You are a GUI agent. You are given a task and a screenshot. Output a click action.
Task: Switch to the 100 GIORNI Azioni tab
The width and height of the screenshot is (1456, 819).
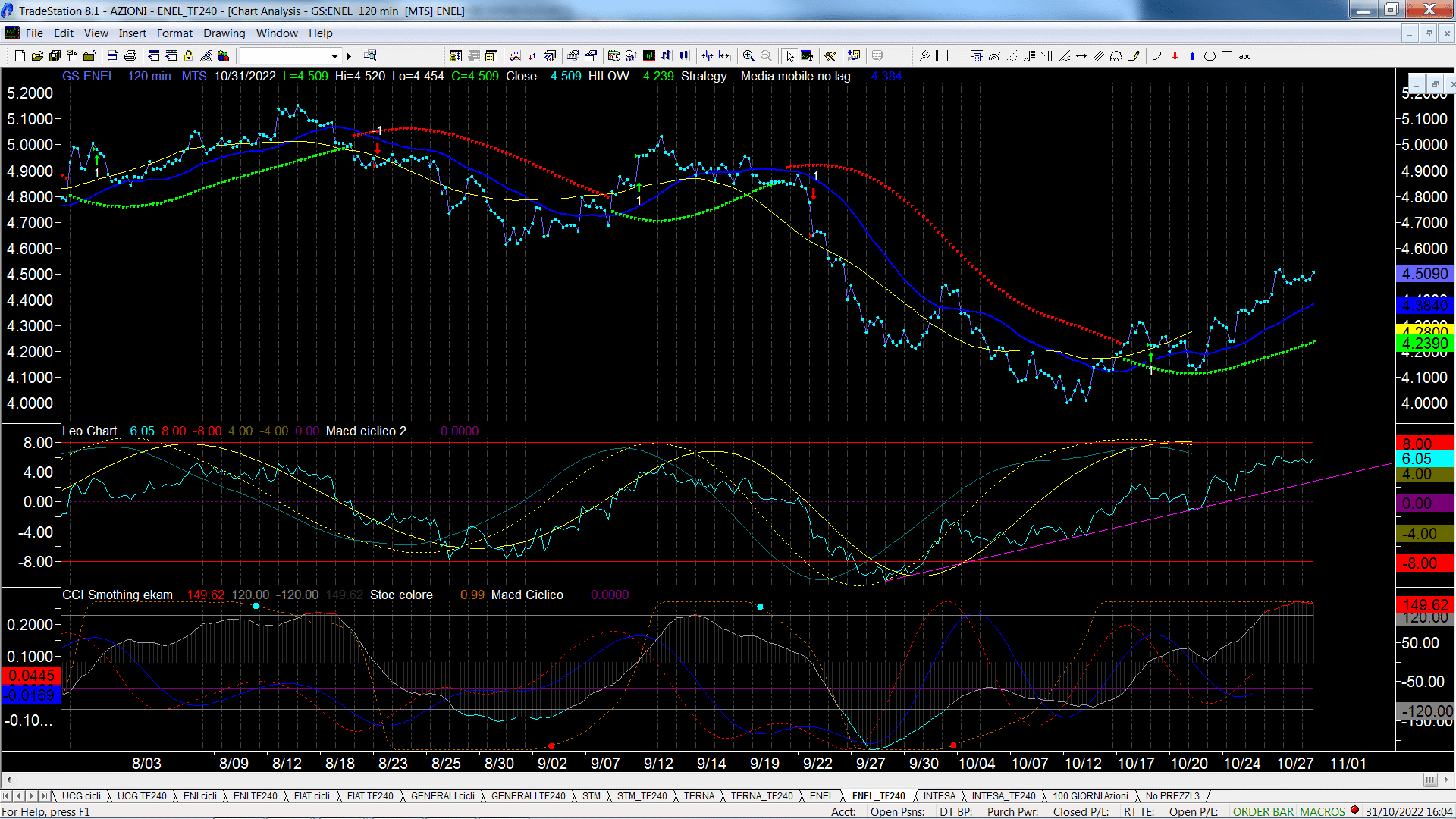tap(1090, 795)
